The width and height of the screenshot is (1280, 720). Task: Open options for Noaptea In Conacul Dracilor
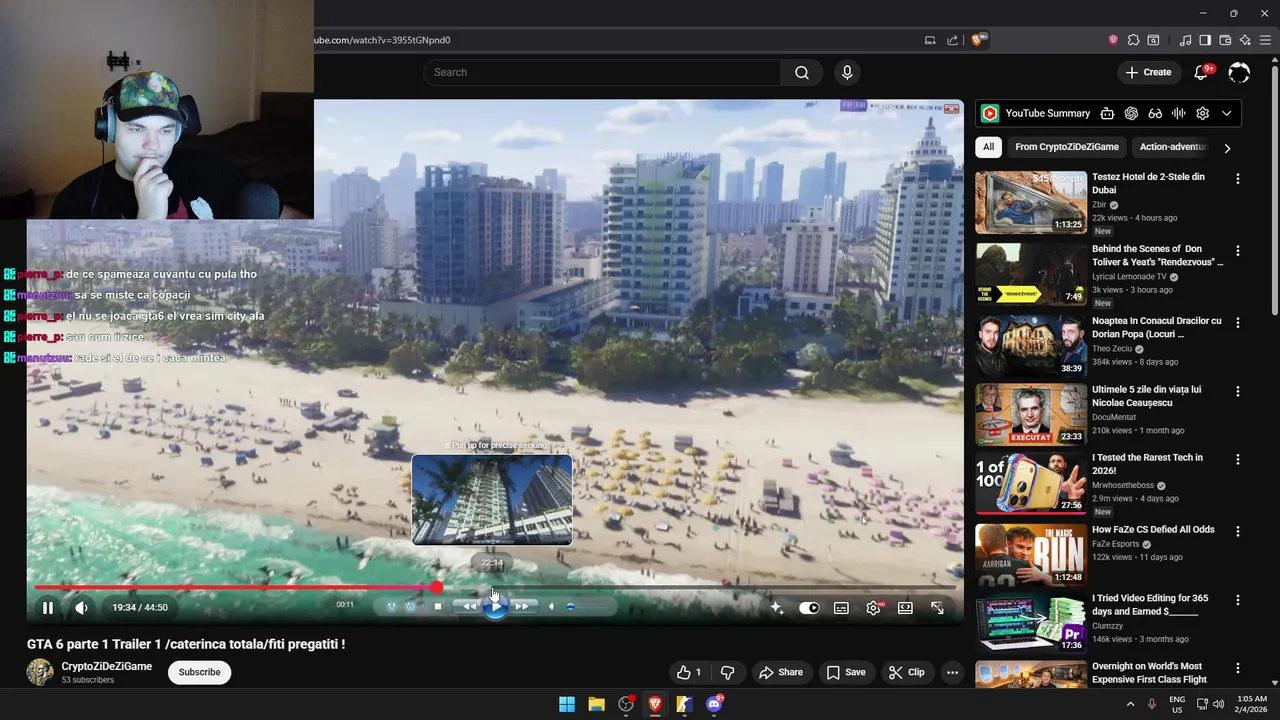(1237, 323)
